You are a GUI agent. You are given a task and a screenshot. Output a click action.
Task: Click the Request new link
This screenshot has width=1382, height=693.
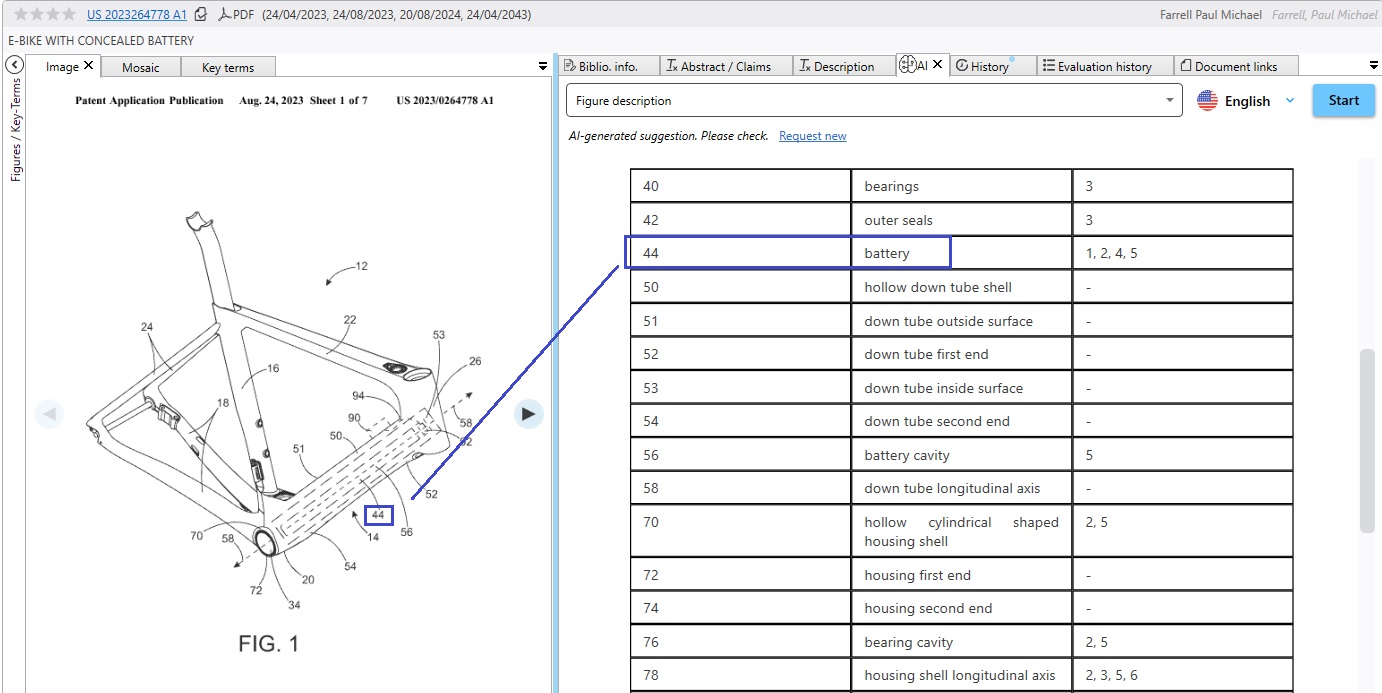[812, 136]
